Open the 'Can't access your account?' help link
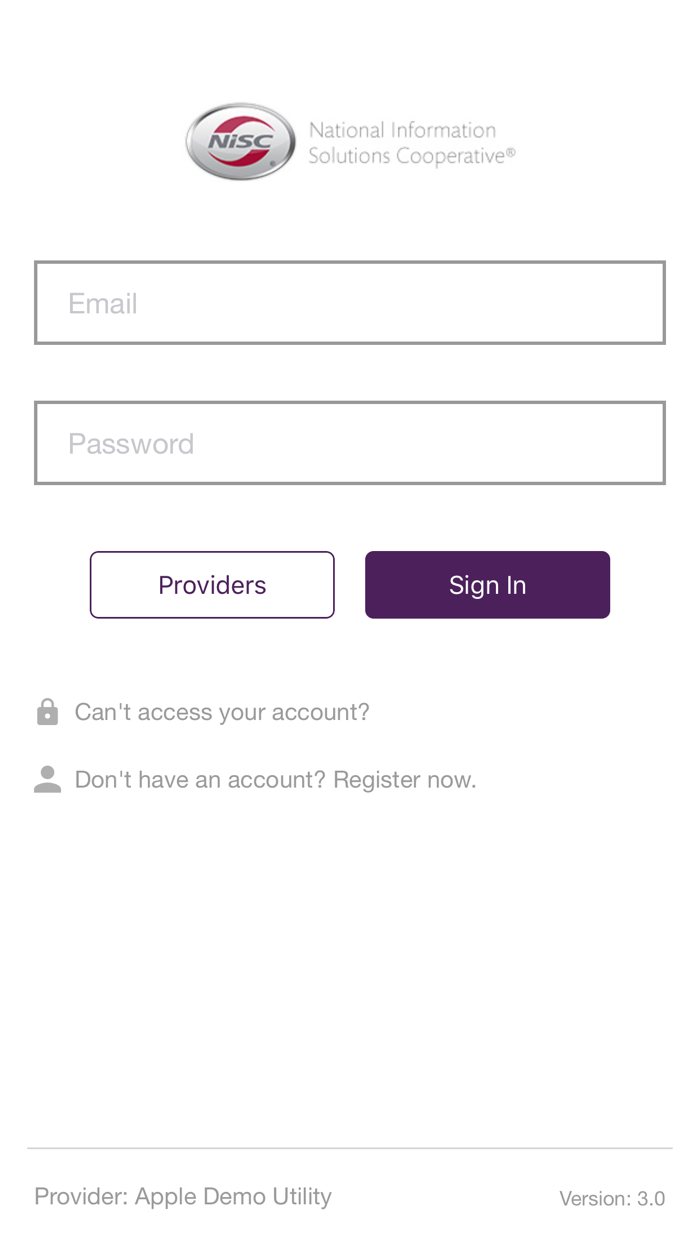 [221, 712]
